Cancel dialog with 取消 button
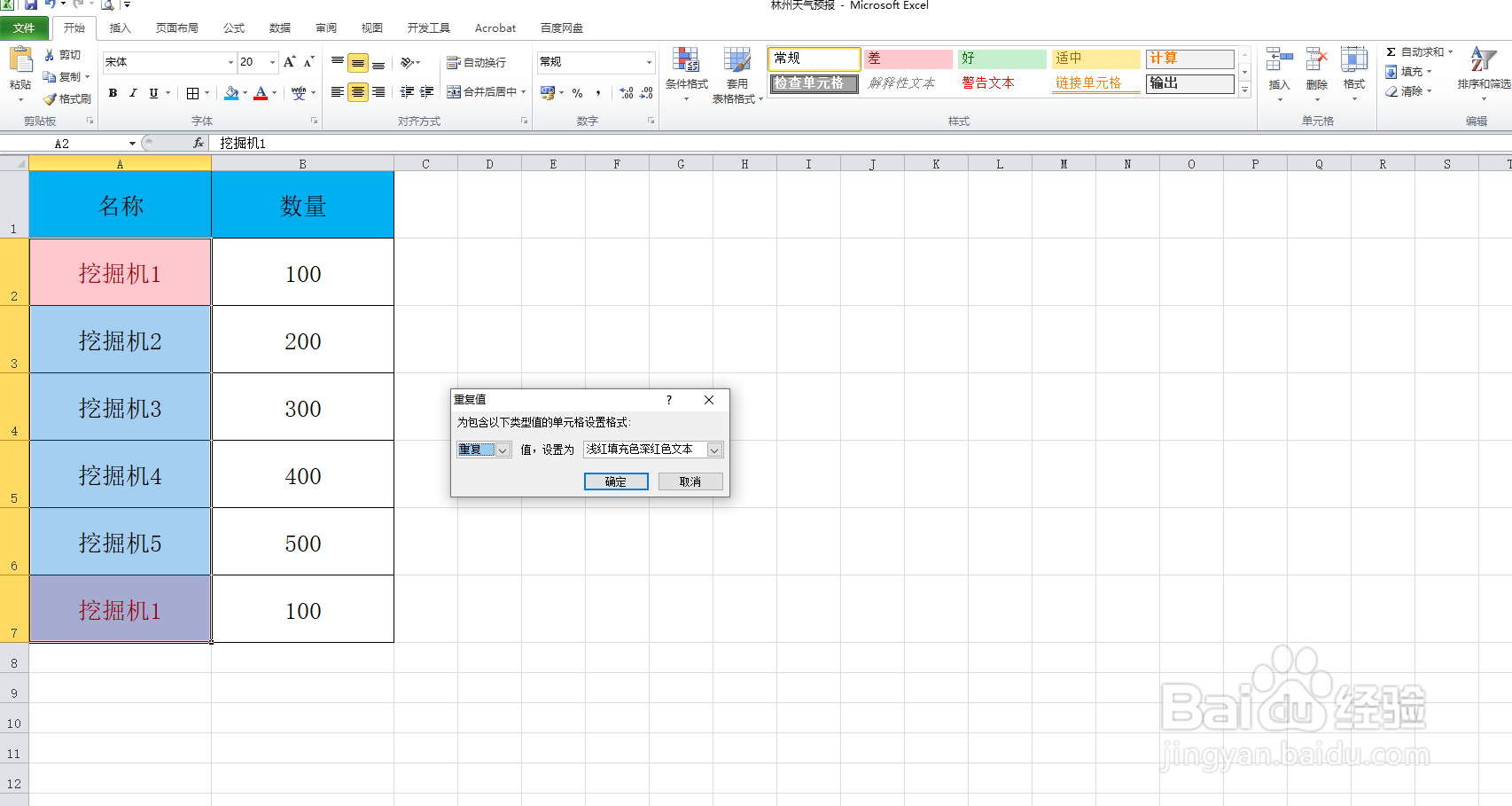The image size is (1512, 806). [x=690, y=481]
